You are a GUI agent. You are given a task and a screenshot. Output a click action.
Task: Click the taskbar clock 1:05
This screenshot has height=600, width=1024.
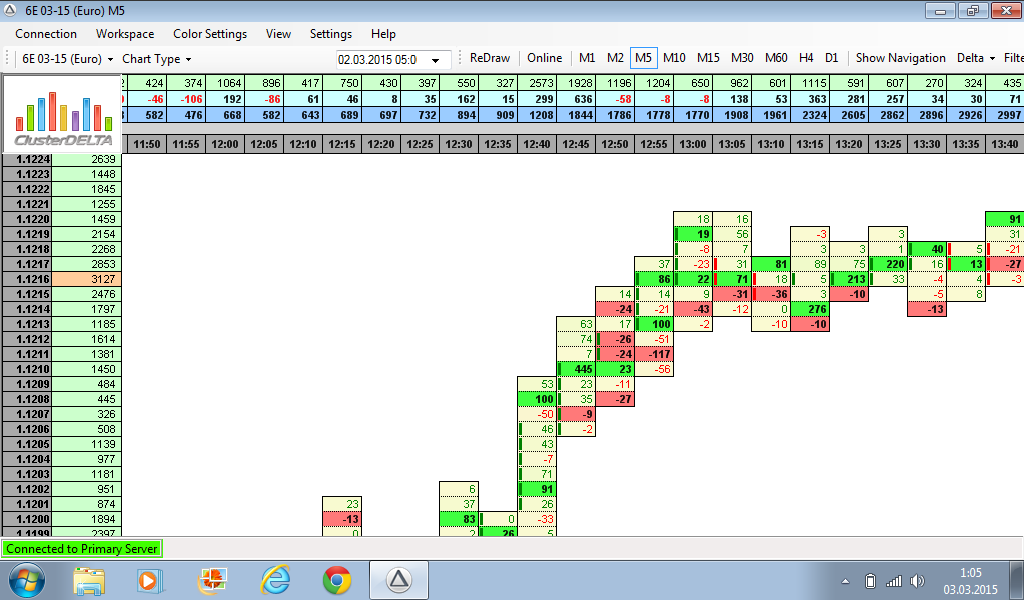(x=970, y=573)
